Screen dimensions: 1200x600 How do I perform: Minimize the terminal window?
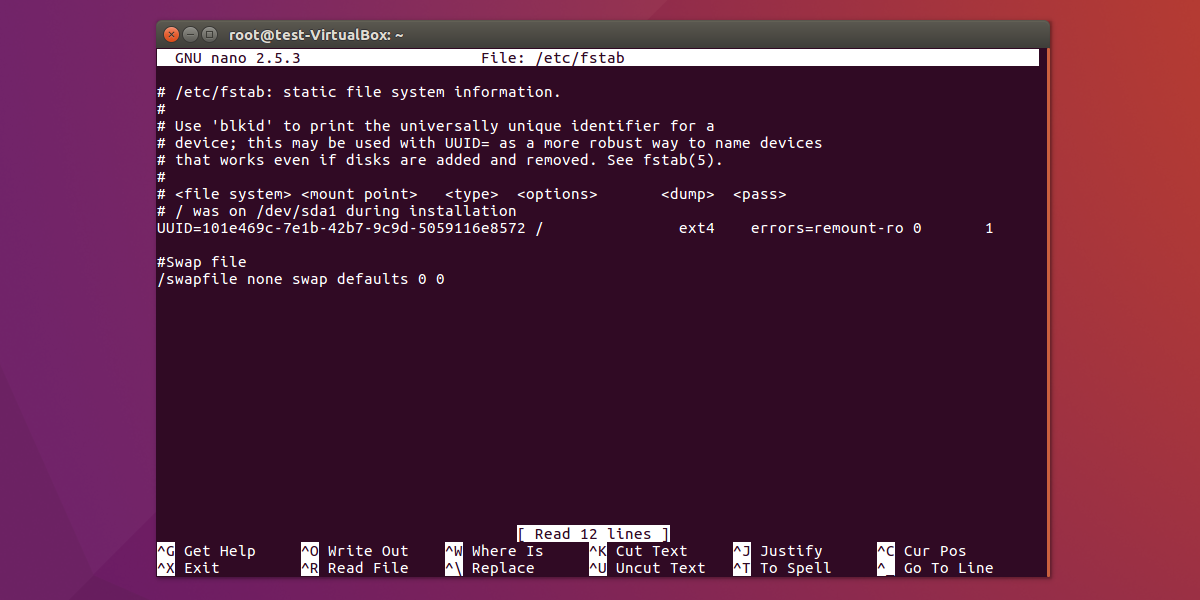click(x=192, y=34)
